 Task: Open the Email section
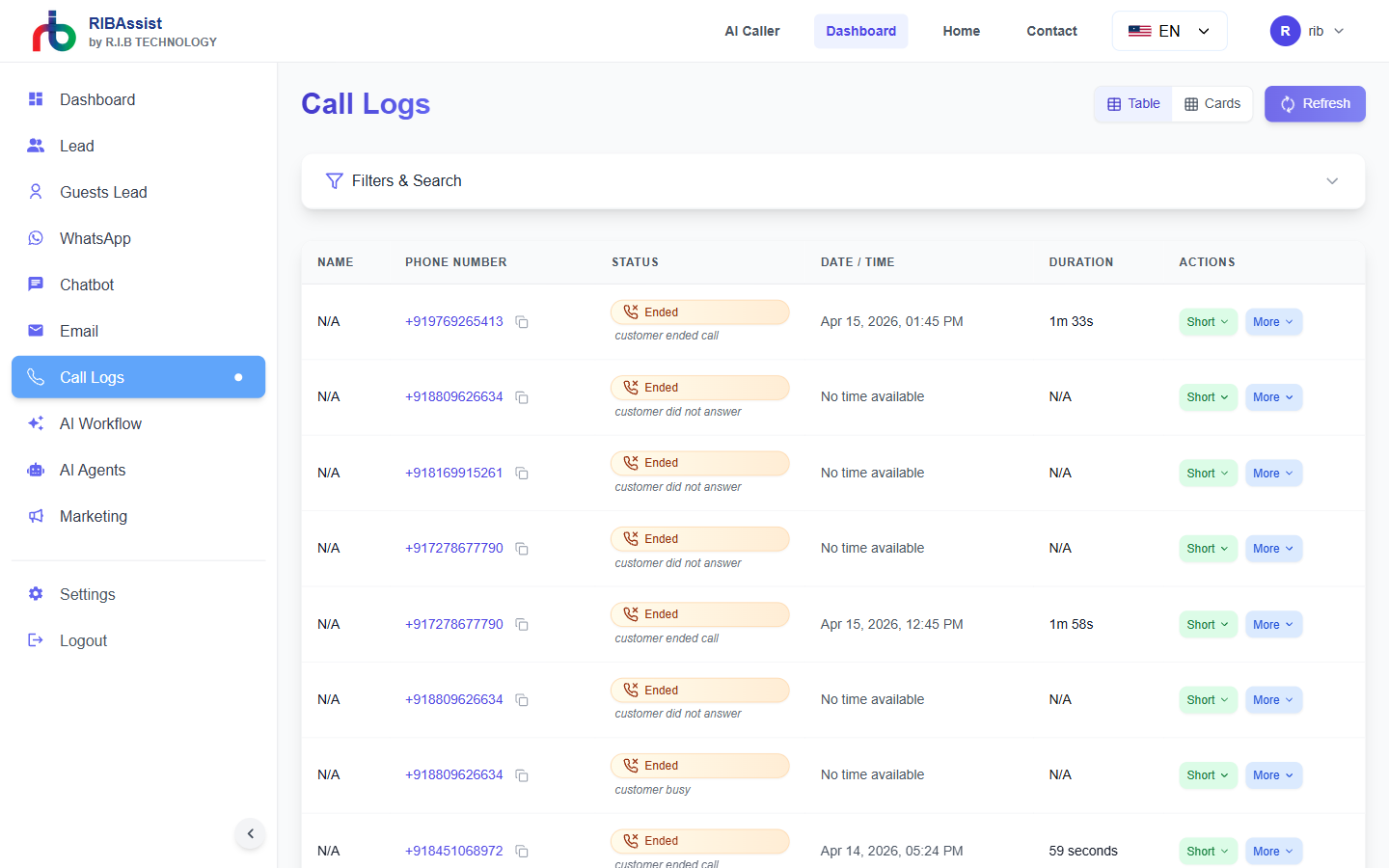78,331
